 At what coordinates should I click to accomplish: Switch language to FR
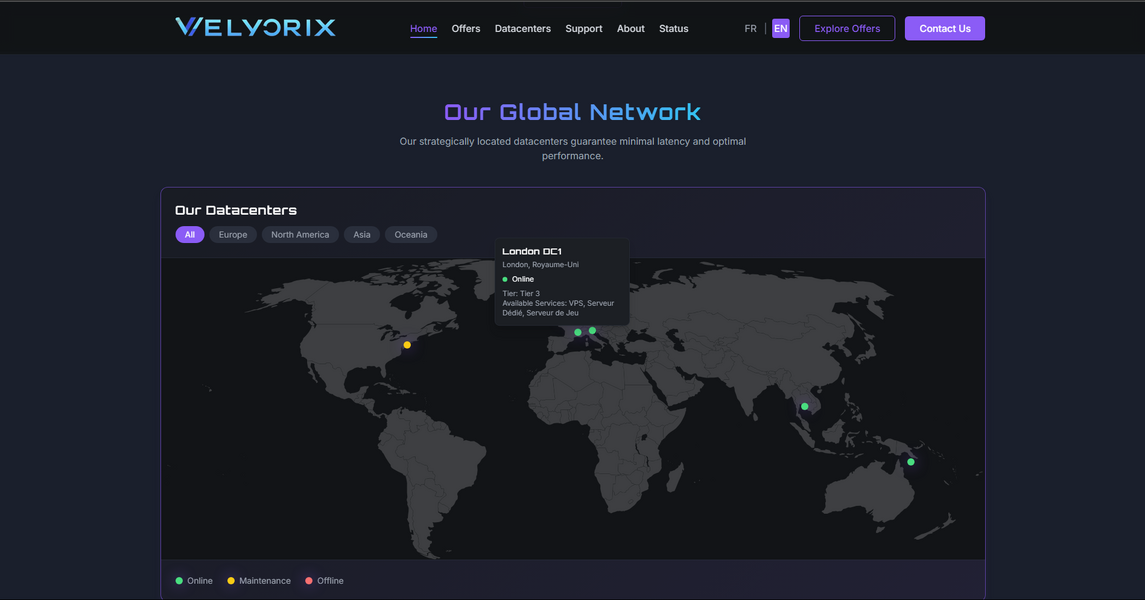point(751,28)
